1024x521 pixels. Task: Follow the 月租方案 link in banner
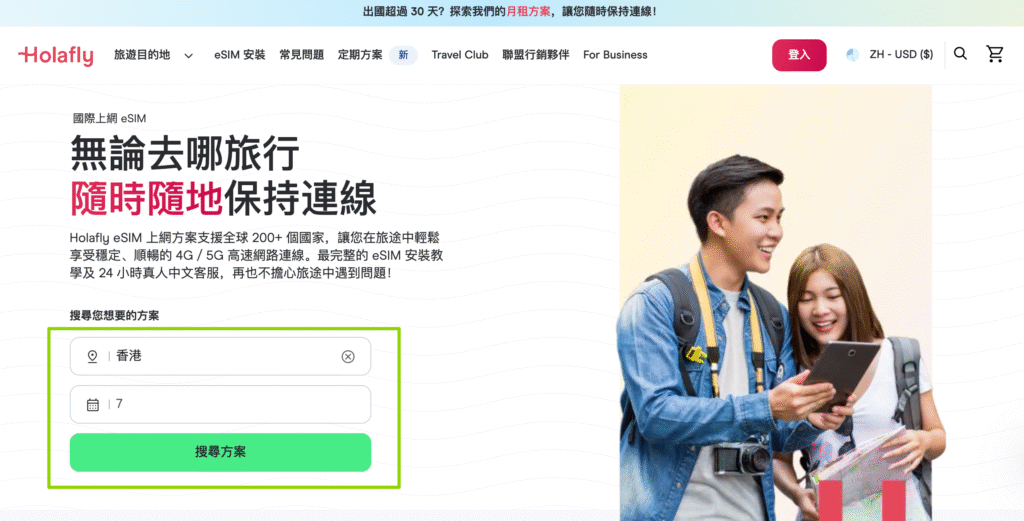[528, 12]
